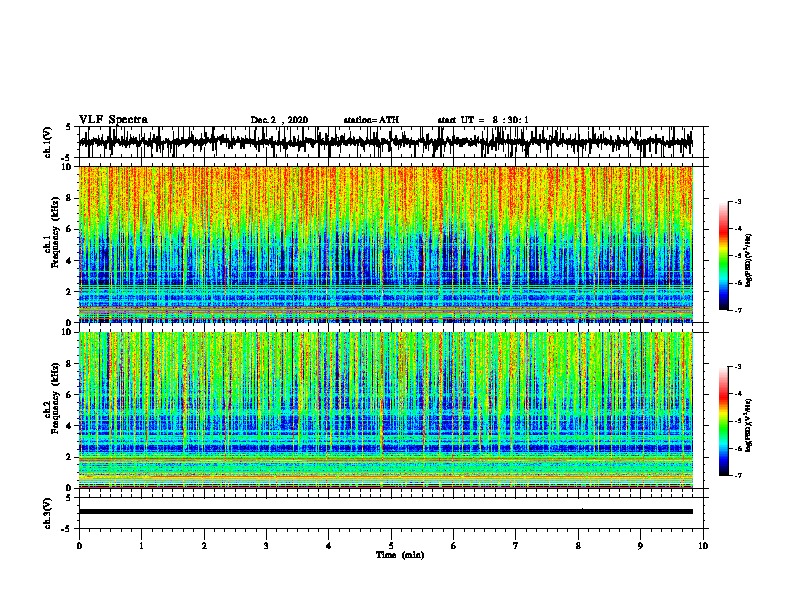
Task: Click the "-3" label on ch.1 colorbar
Action: [738, 201]
